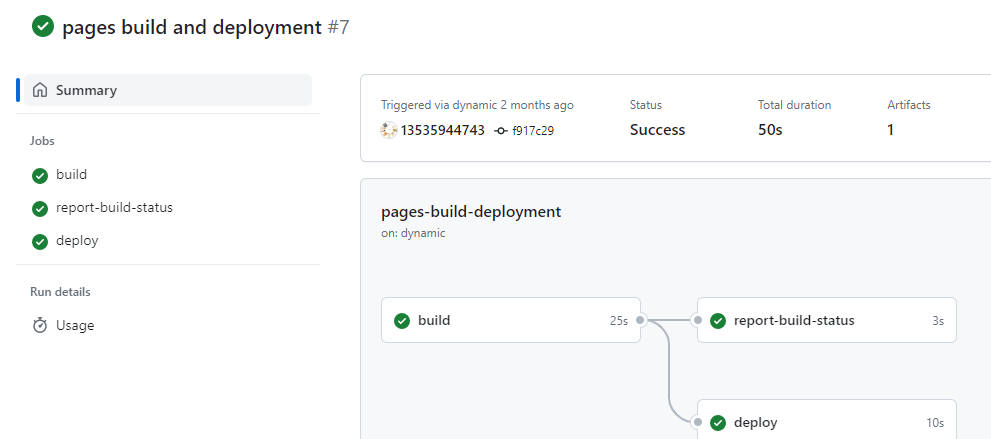Click the home icon beside Summary
This screenshot has width=991, height=439.
tap(40, 90)
